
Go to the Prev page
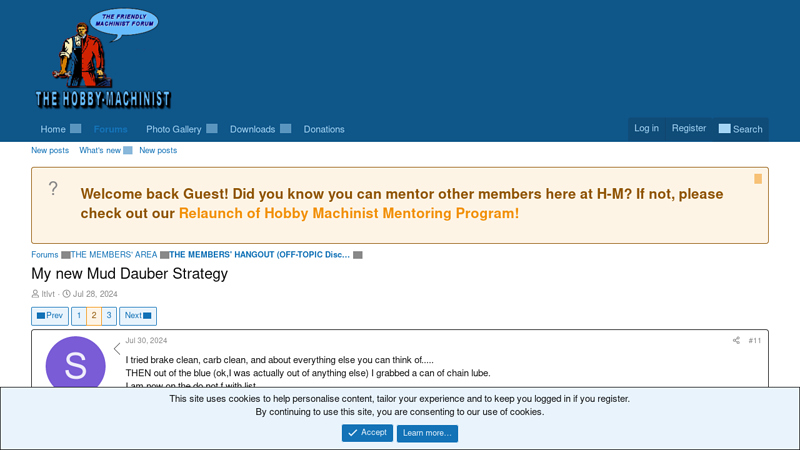(x=50, y=316)
